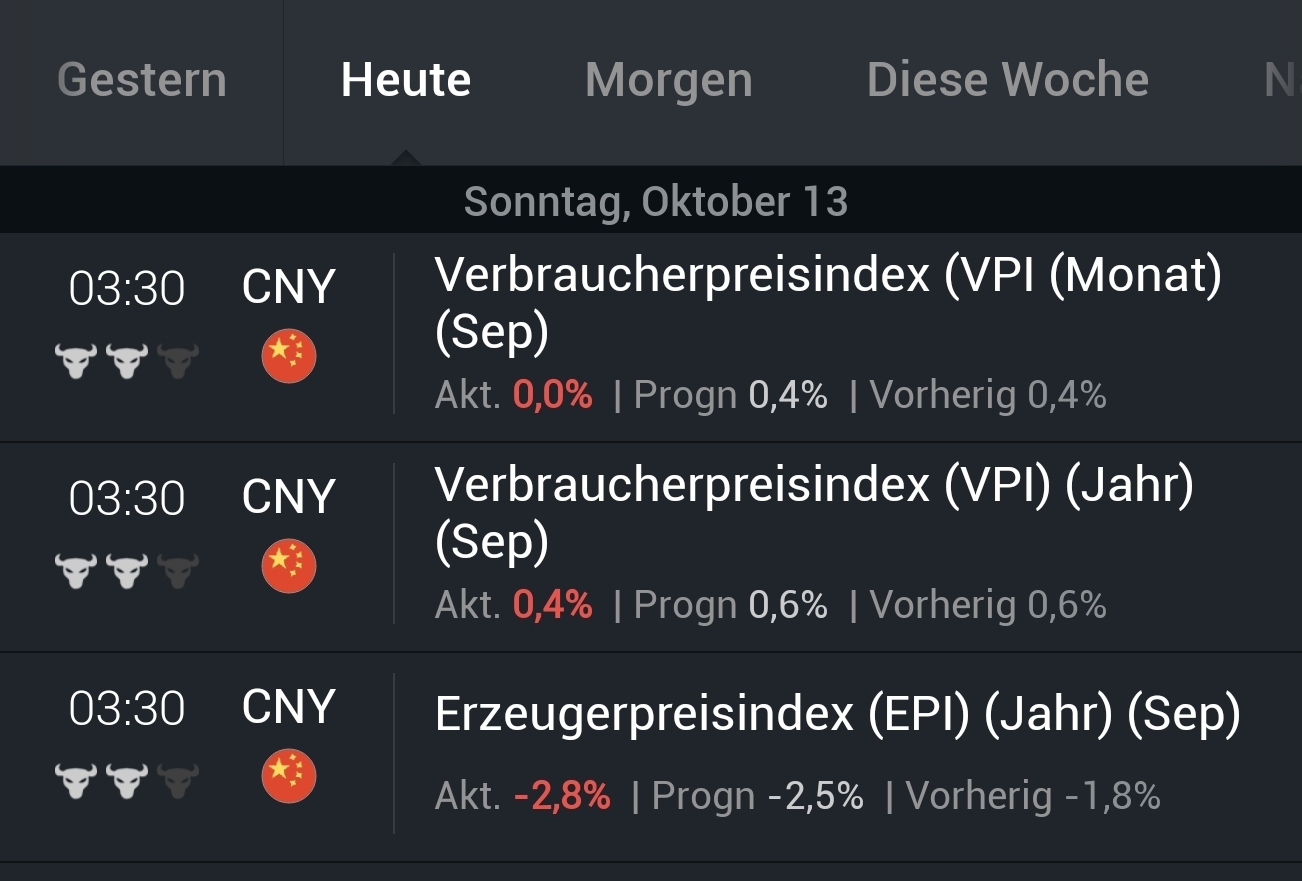Tap third dimmed bull icon in VPI (Monat) row
1302x881 pixels.
click(x=179, y=360)
